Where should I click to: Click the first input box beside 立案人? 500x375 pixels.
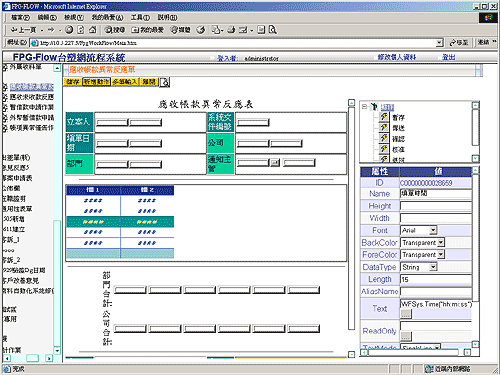pyautogui.click(x=112, y=122)
